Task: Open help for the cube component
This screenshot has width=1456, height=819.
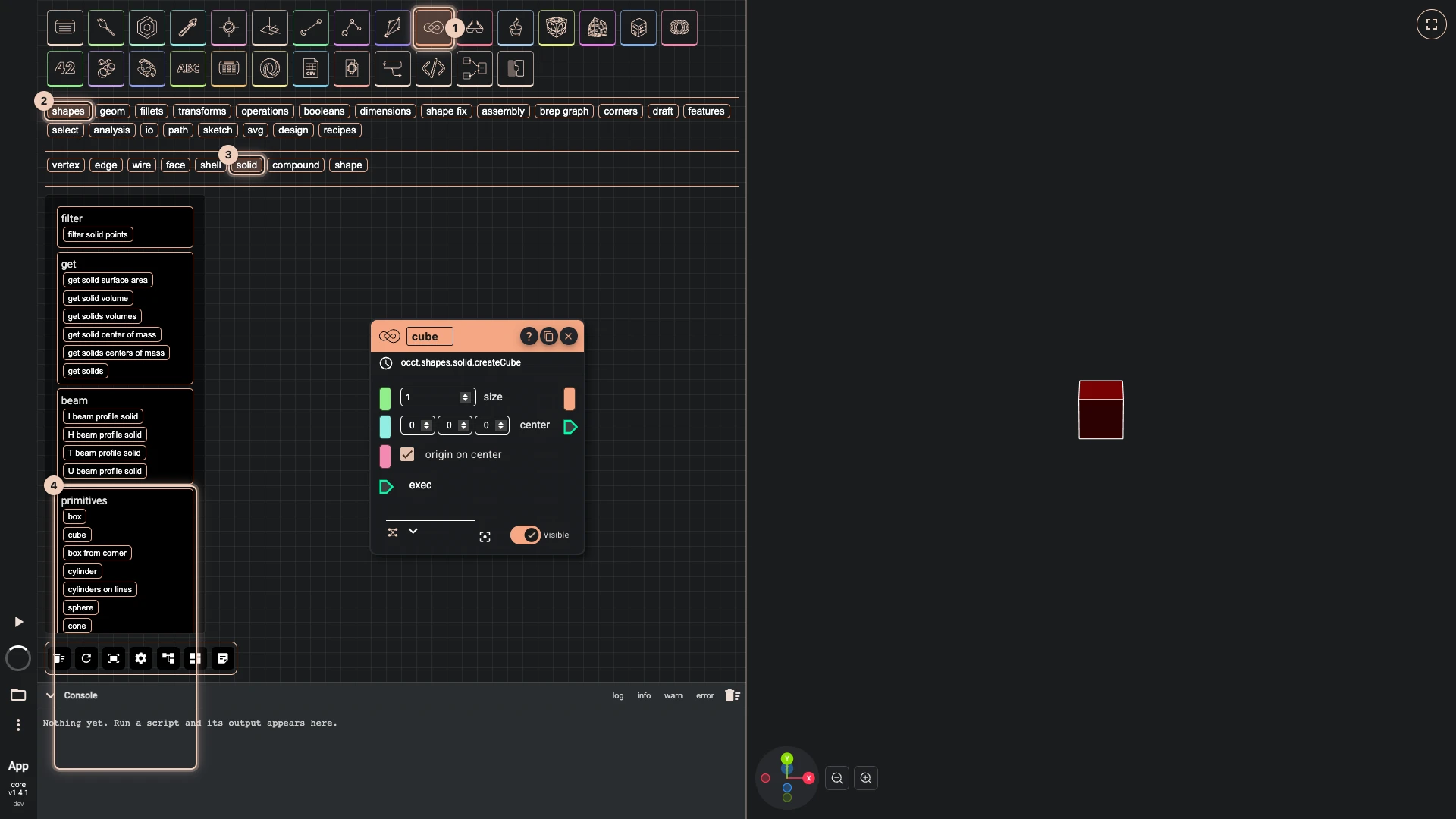Action: point(529,337)
